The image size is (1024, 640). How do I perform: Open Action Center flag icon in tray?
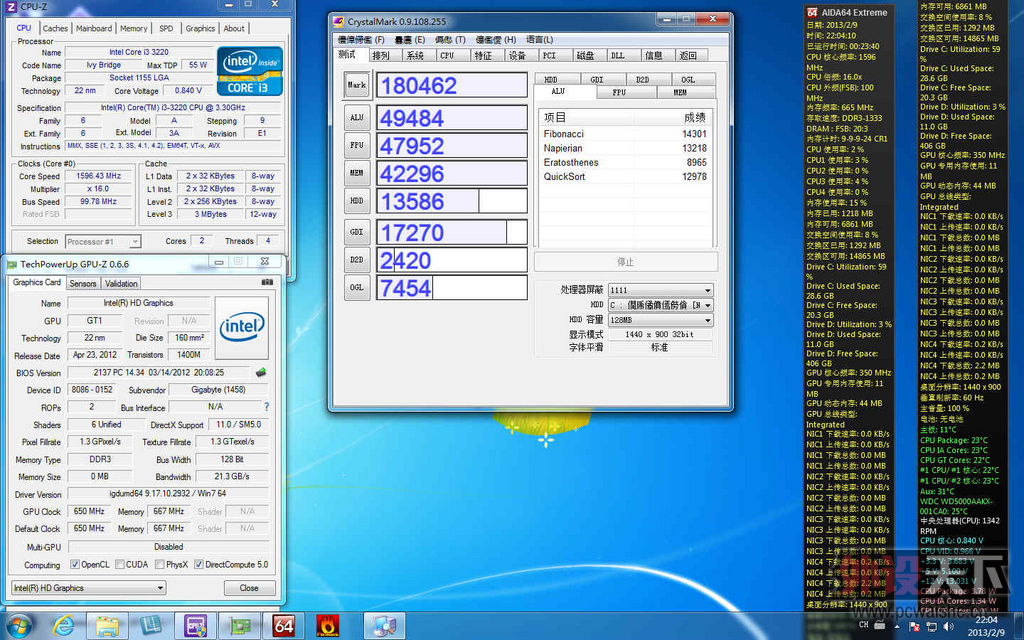[x=914, y=627]
